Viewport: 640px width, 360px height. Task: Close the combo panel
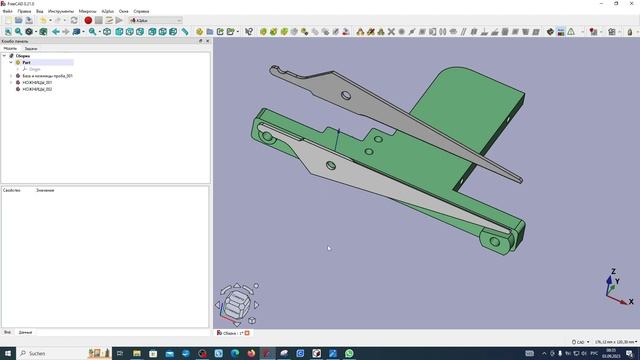pos(207,41)
